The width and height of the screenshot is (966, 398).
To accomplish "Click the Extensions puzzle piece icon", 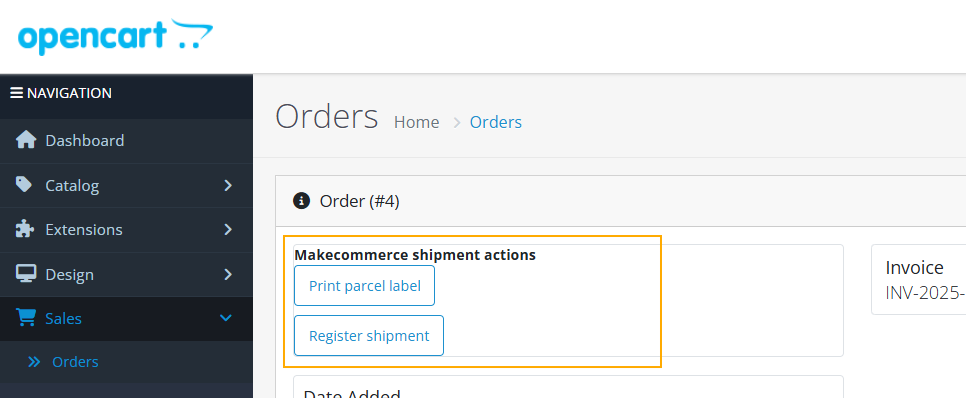I will tap(25, 229).
